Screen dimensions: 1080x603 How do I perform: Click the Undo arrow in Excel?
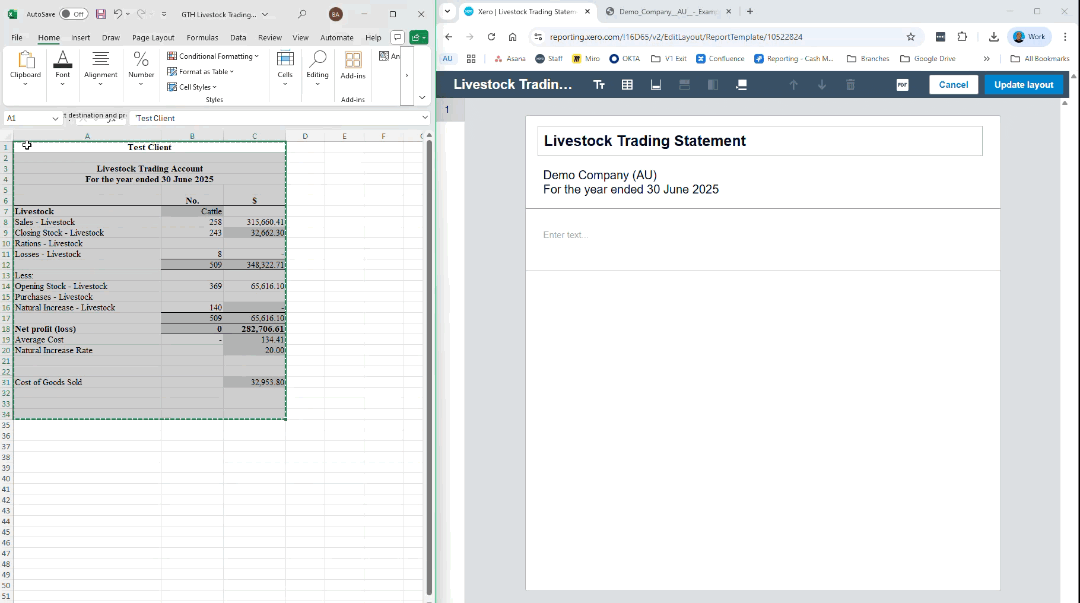pos(118,14)
